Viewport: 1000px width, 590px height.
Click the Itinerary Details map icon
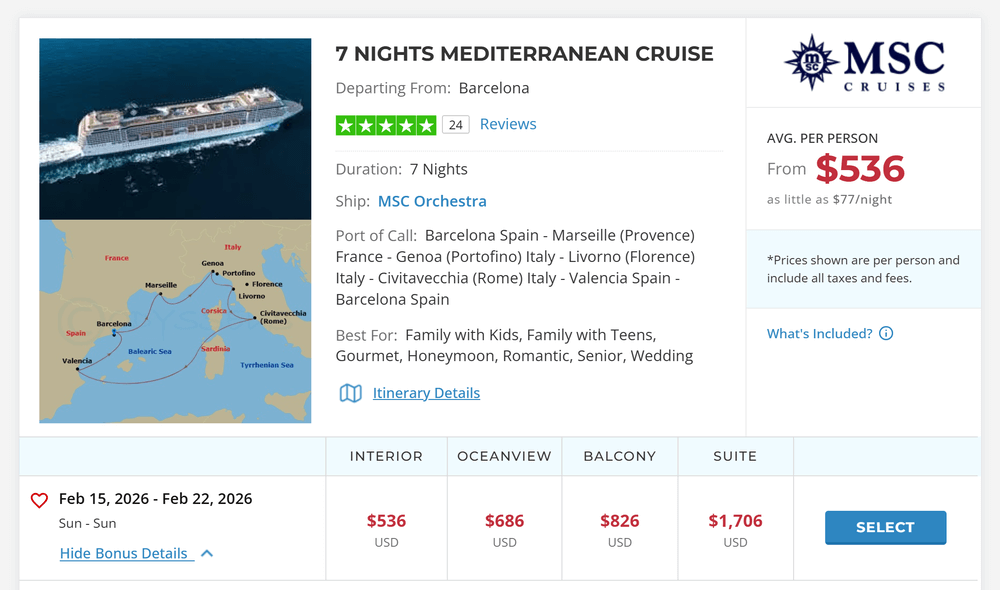pos(350,393)
